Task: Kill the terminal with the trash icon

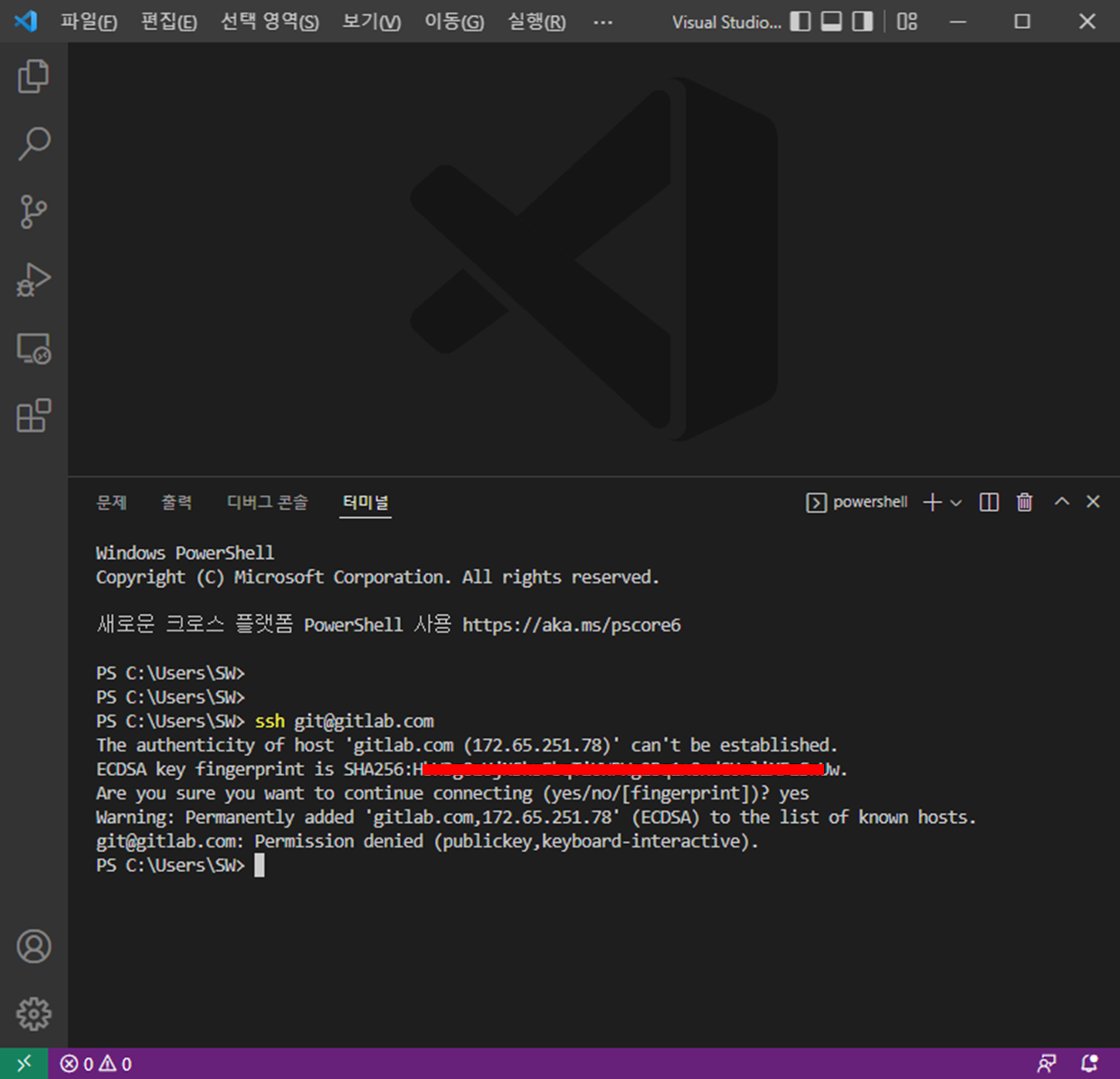Action: [1024, 502]
